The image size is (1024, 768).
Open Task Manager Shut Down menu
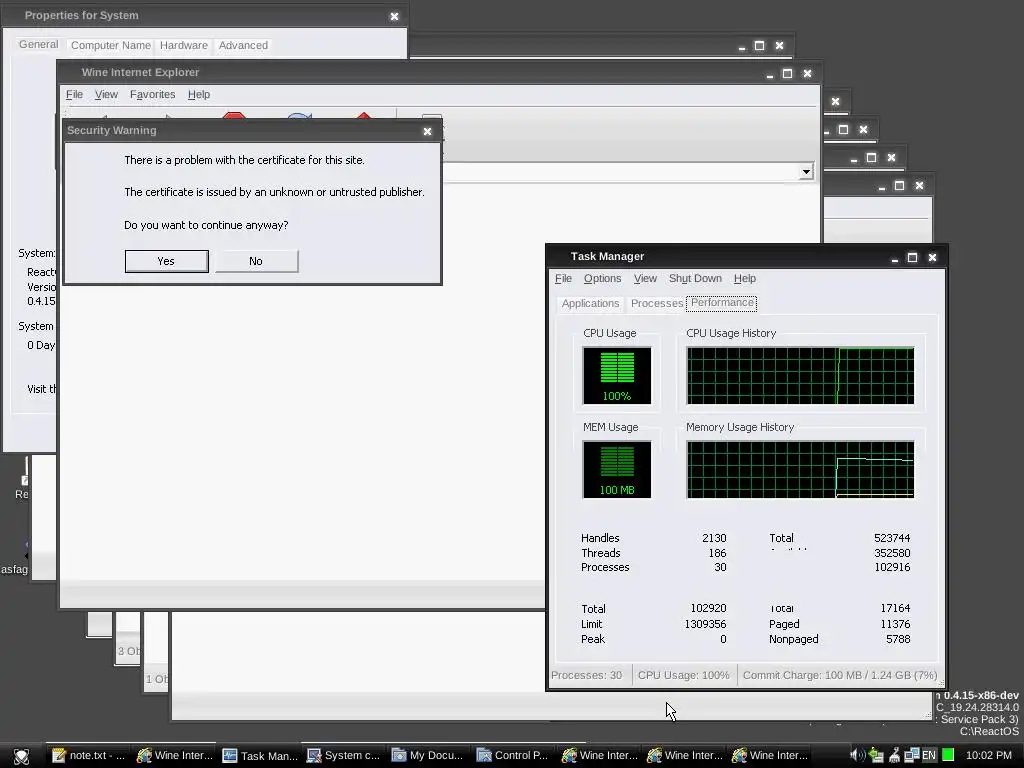(695, 279)
